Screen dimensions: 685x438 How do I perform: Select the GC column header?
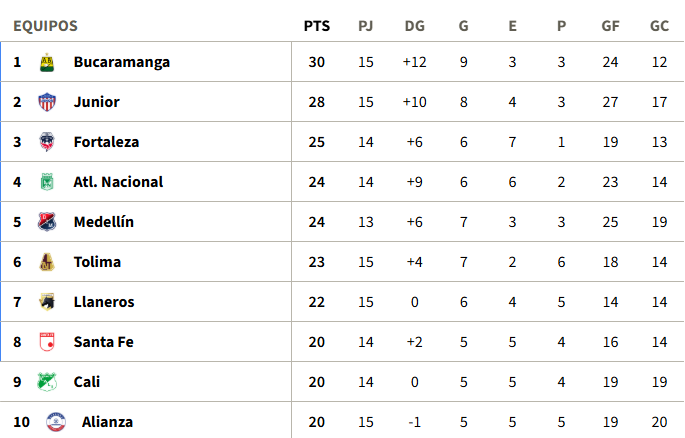(659, 26)
